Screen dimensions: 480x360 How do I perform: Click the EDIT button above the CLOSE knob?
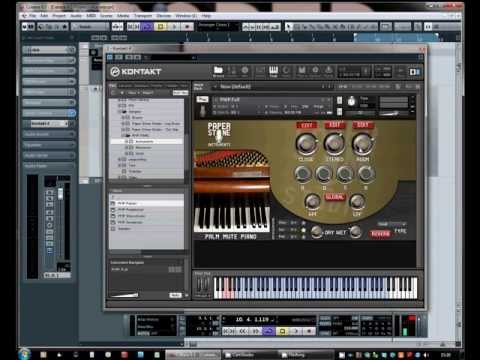(x=306, y=125)
